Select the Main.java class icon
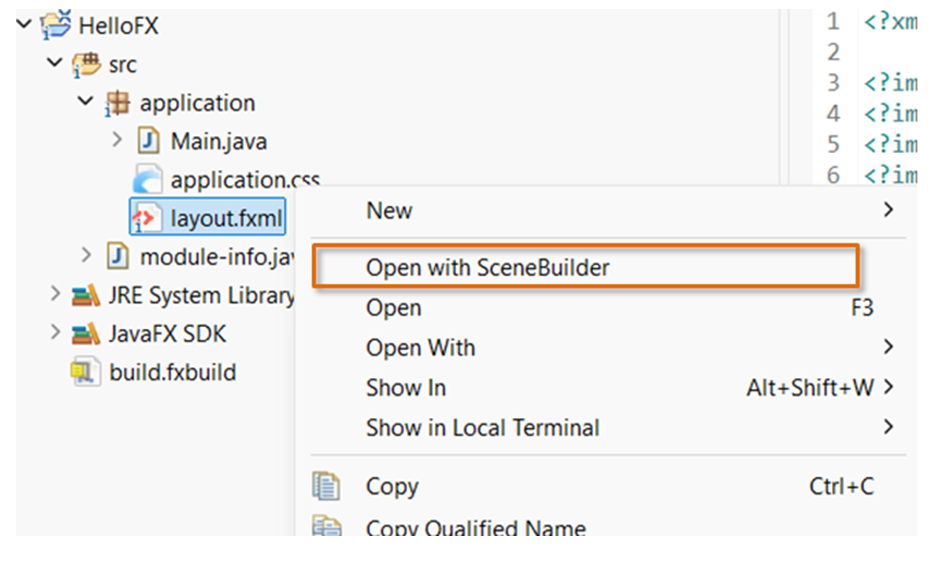This screenshot has width=952, height=576. [x=148, y=141]
